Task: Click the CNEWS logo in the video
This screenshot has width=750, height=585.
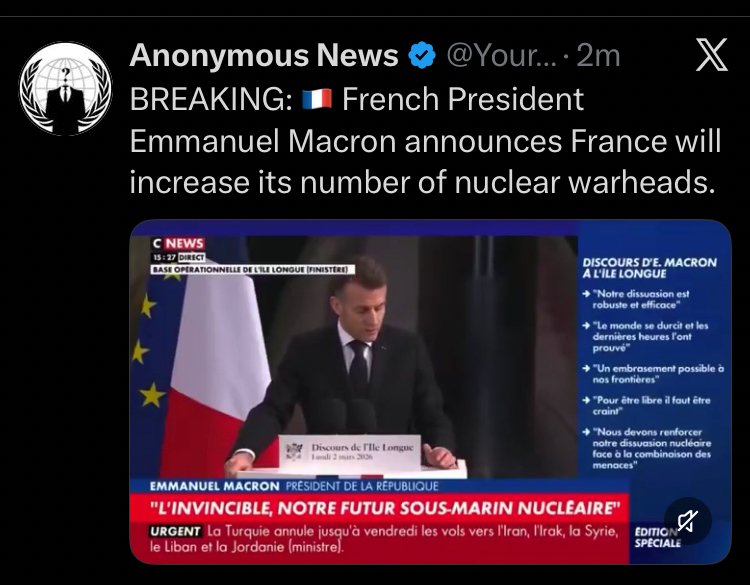Action: 178,243
